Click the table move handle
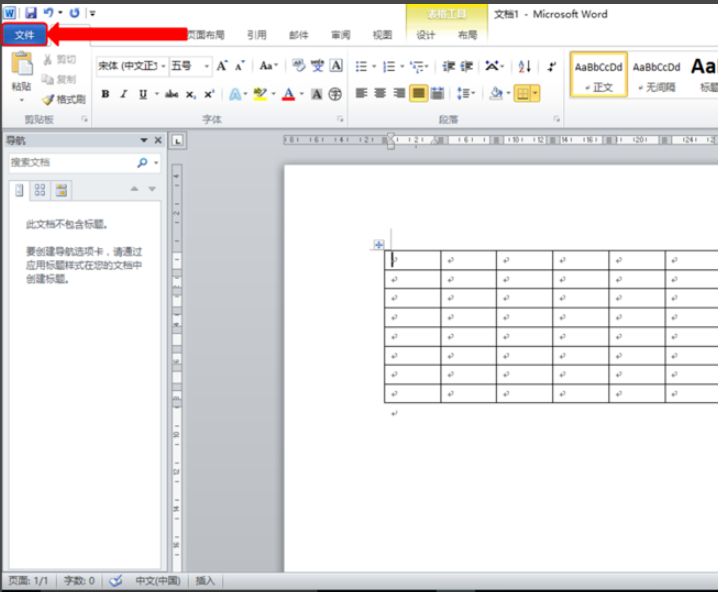The width and height of the screenshot is (718, 592). [x=379, y=244]
